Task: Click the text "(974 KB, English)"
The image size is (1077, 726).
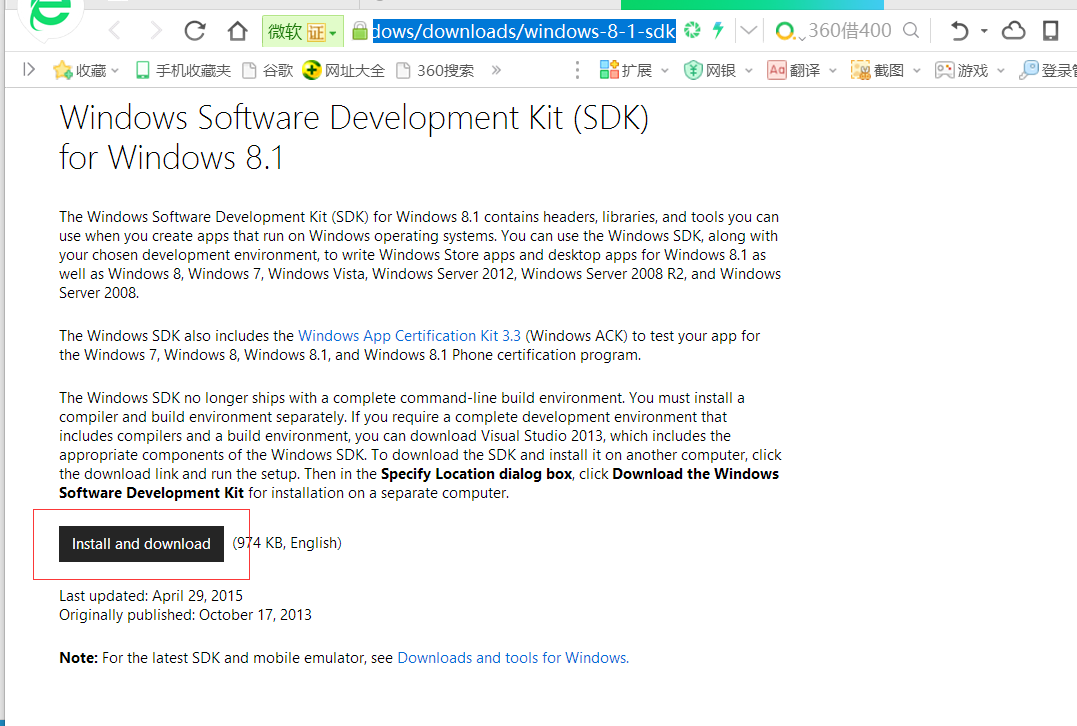Action: (287, 543)
